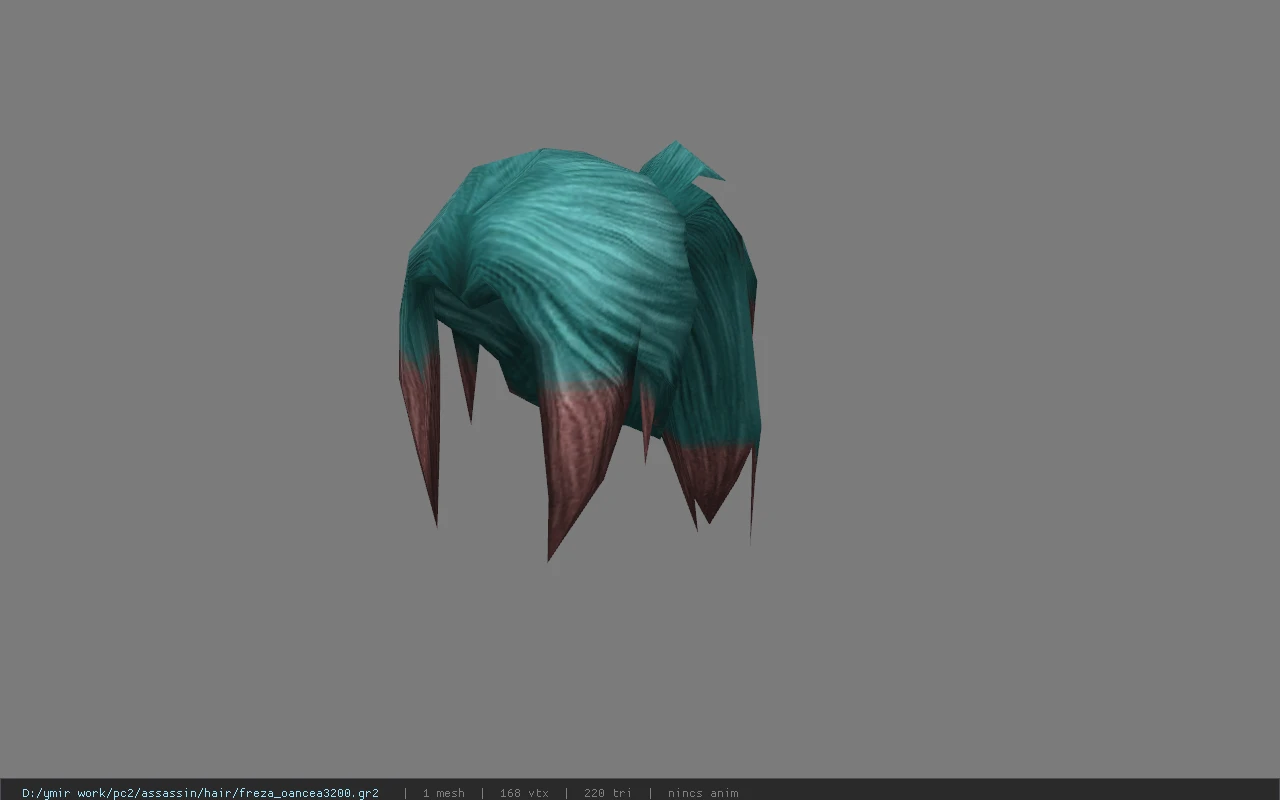This screenshot has width=1280, height=800.
Task: Click the teal hair 3D model in viewport
Action: click(x=578, y=350)
